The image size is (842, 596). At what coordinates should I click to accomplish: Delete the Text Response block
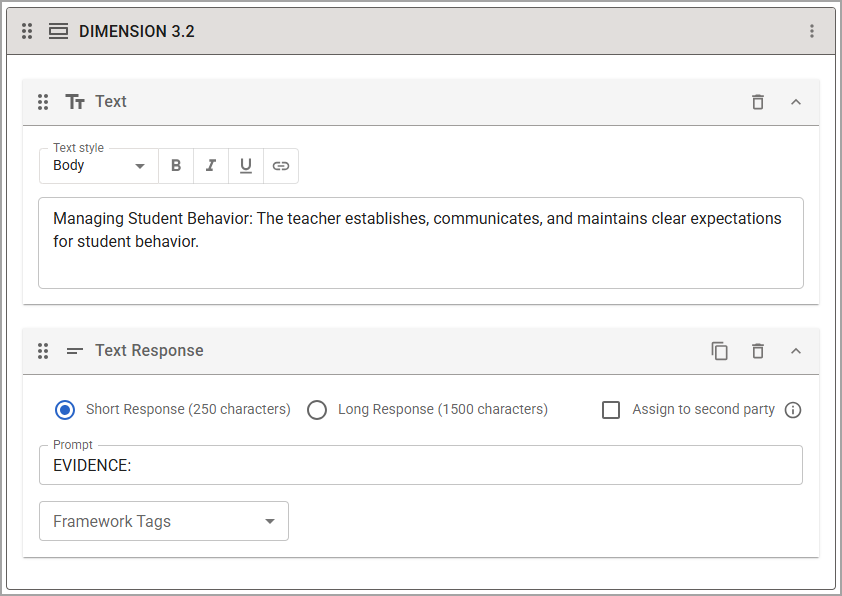pyautogui.click(x=758, y=351)
